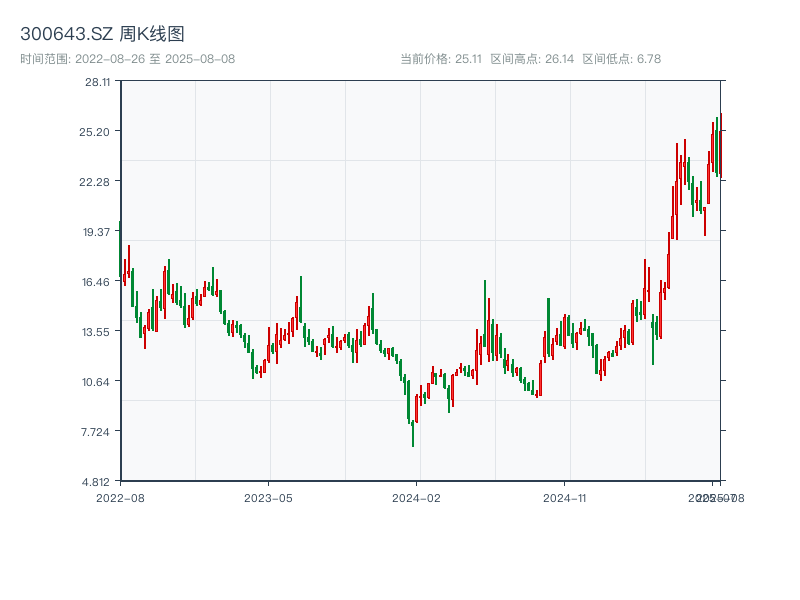This screenshot has height=600, width=800.
Task: Click x-axis label 2024-02
Action: pyautogui.click(x=416, y=498)
